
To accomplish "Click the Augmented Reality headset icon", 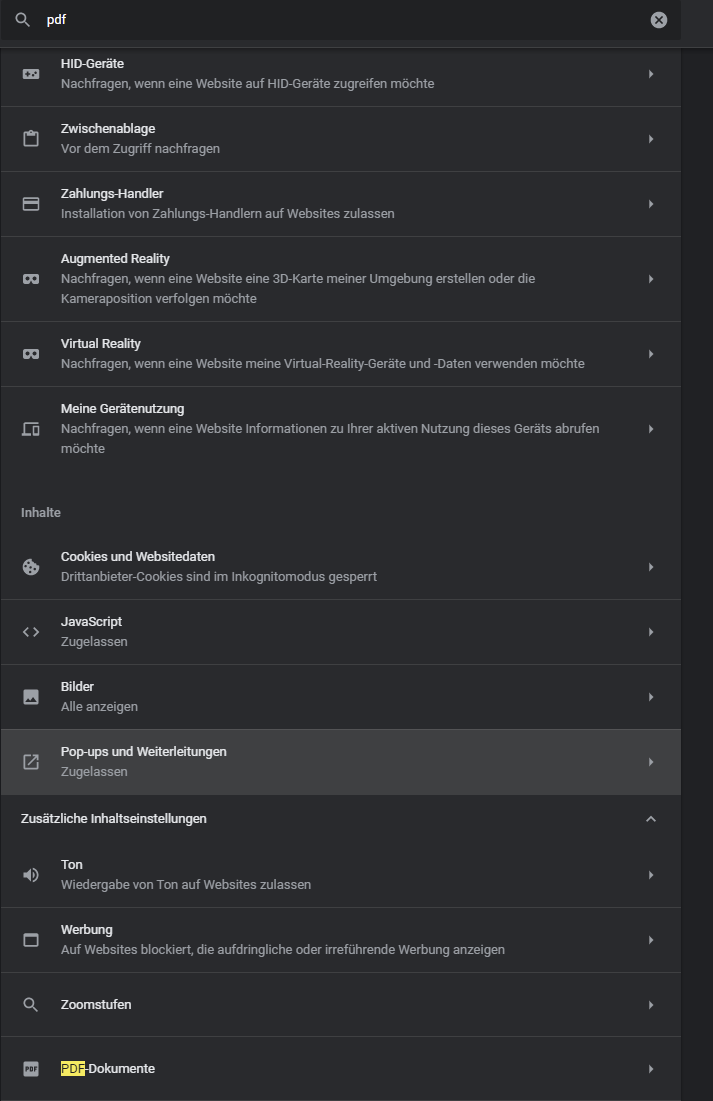I will pos(31,279).
